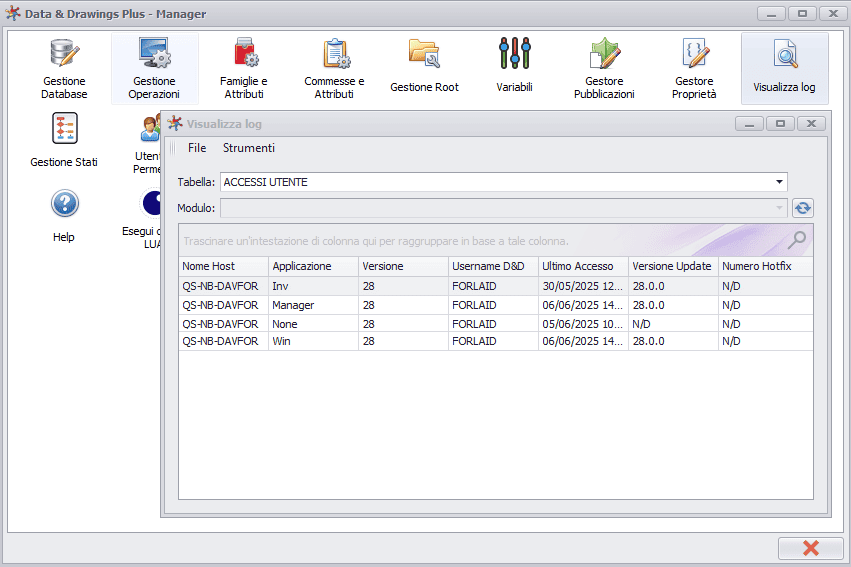
Task: Select the None application cell
Action: click(314, 324)
